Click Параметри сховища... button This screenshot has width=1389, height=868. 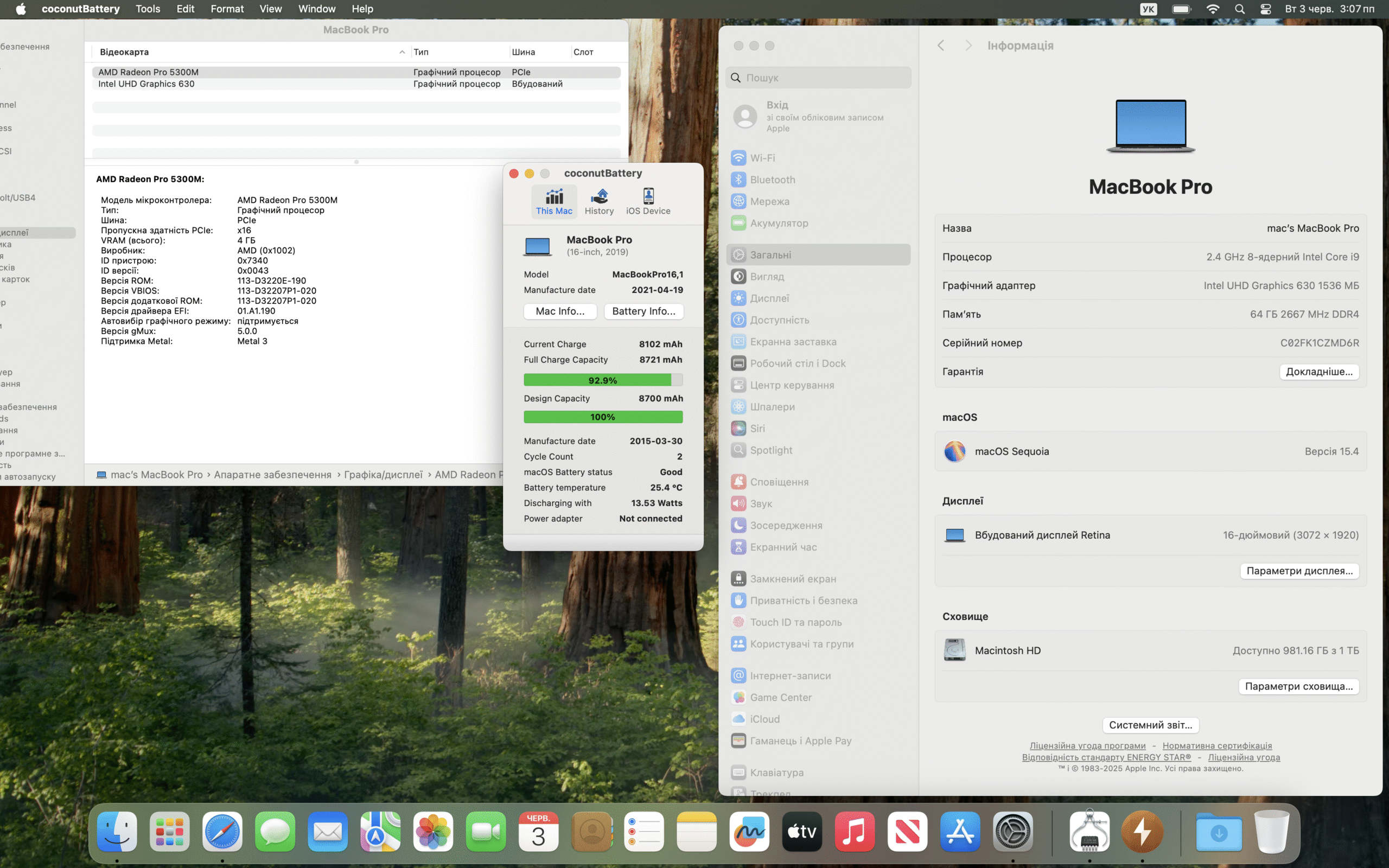click(x=1298, y=687)
